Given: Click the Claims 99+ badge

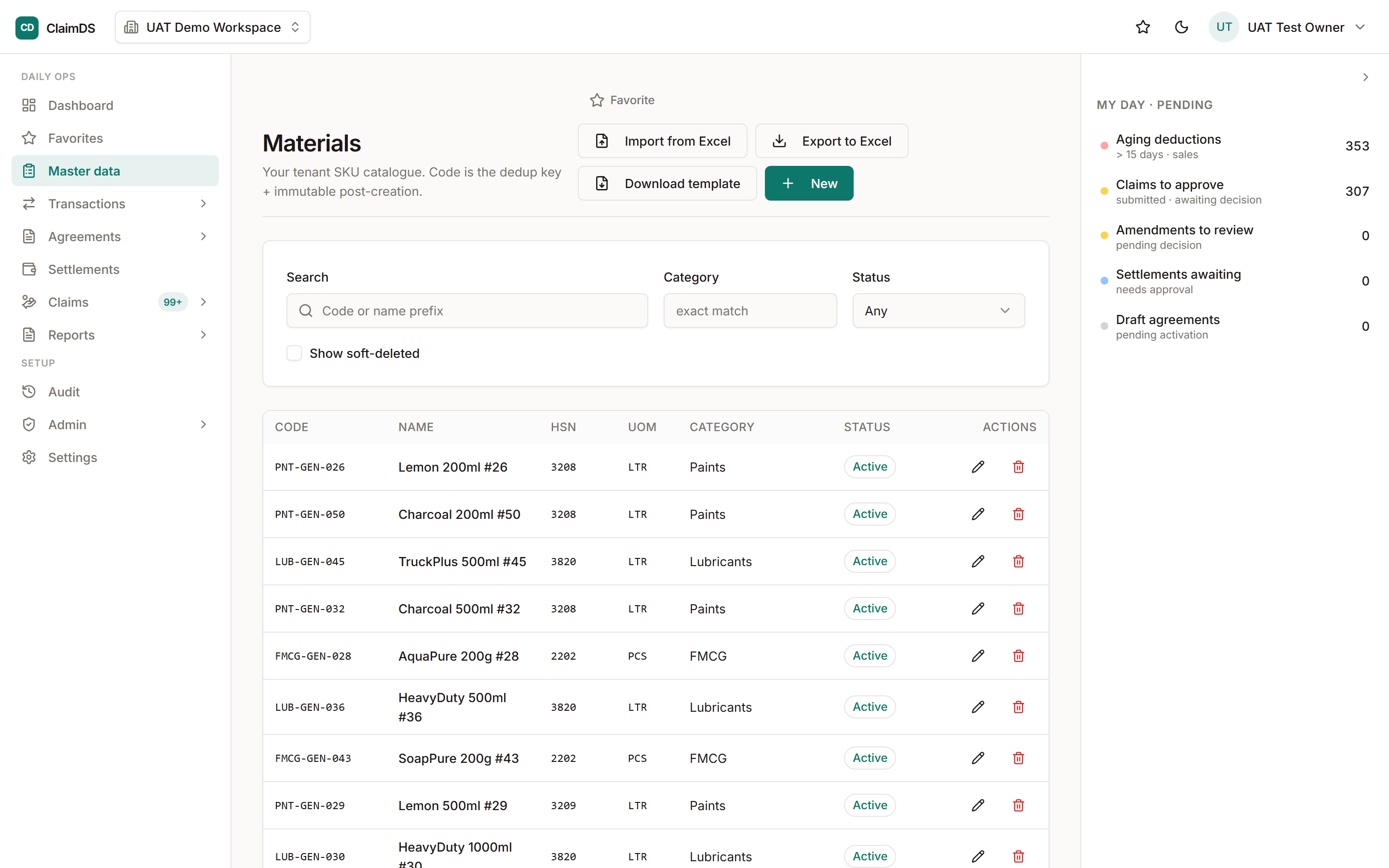Looking at the screenshot, I should coord(173,302).
